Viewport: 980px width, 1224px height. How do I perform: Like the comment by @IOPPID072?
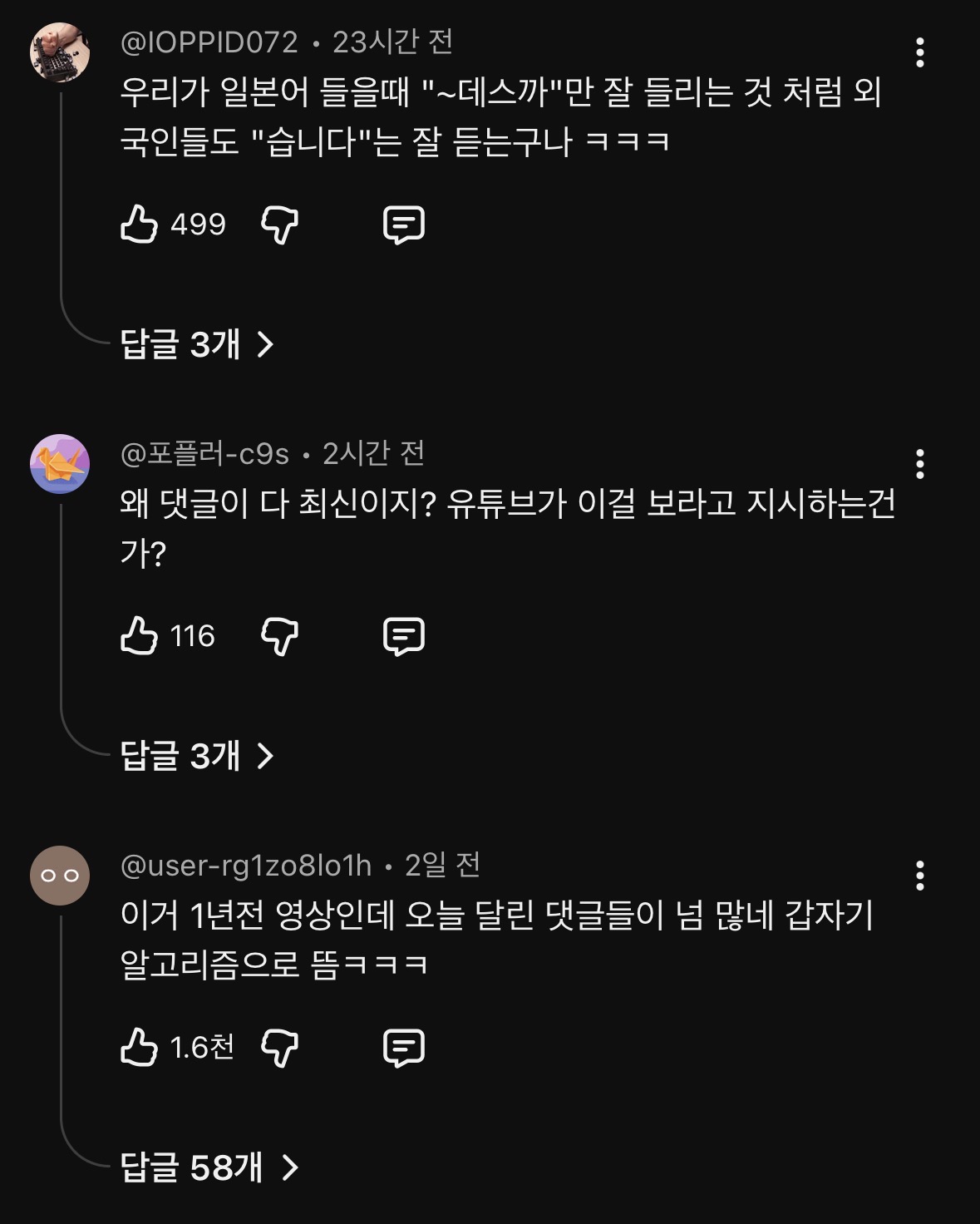coord(139,225)
